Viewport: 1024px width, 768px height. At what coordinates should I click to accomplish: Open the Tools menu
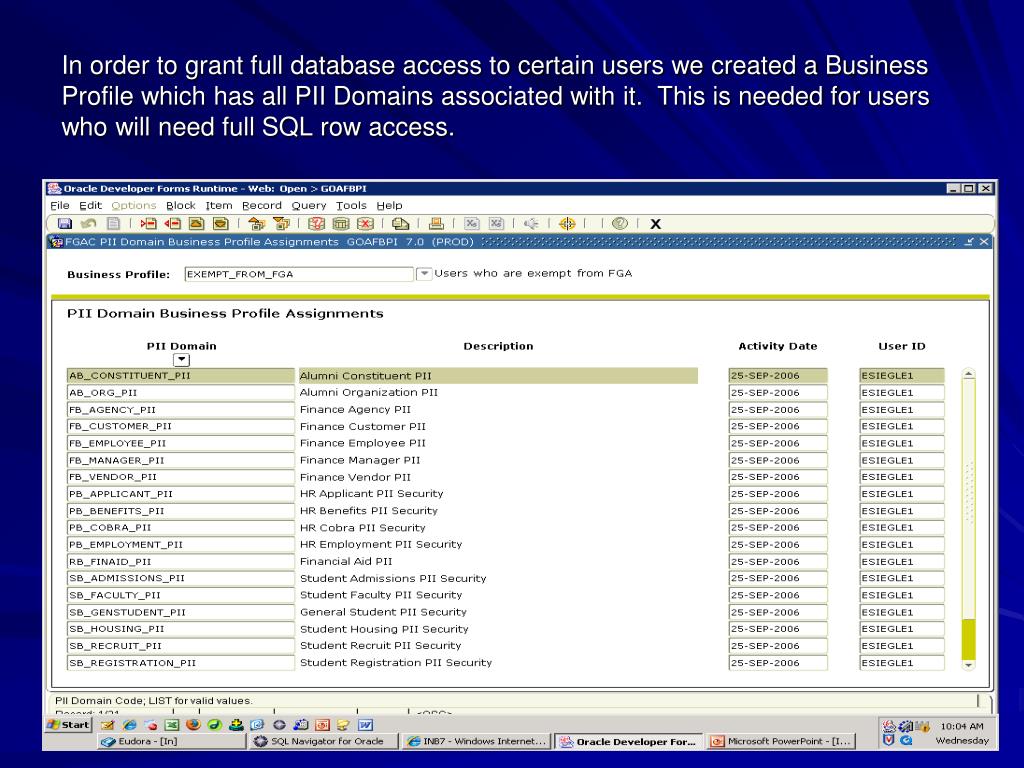click(351, 205)
